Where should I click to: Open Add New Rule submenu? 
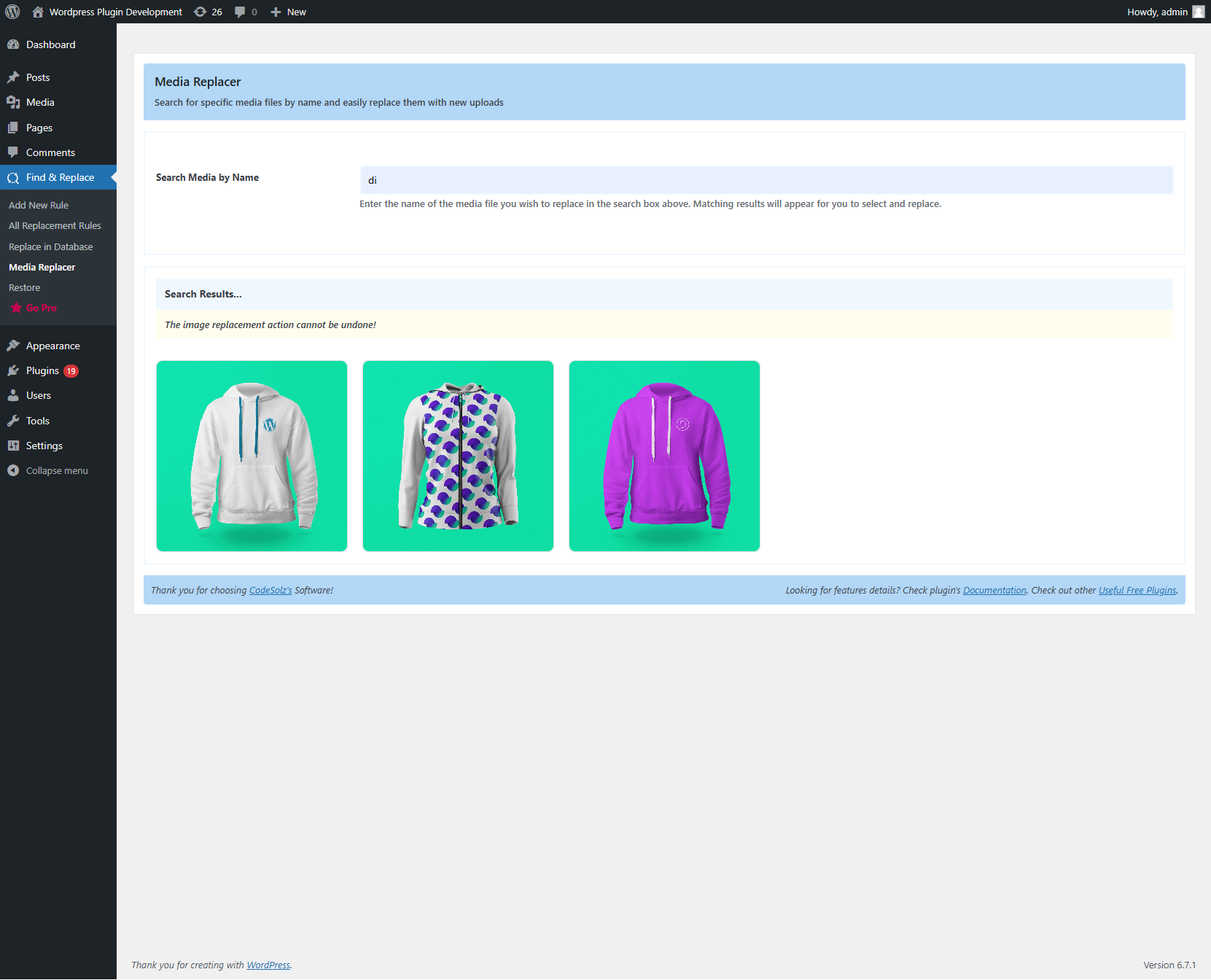coord(39,205)
